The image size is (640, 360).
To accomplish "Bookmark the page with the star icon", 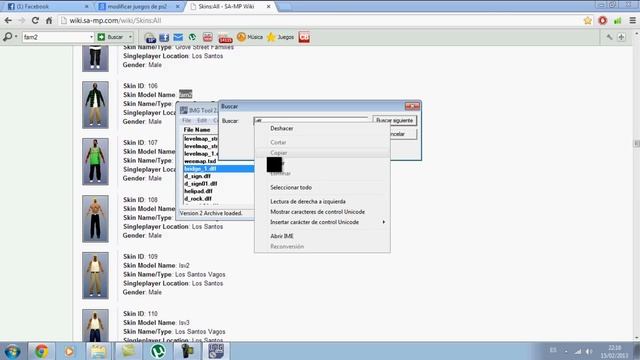I will pos(587,20).
